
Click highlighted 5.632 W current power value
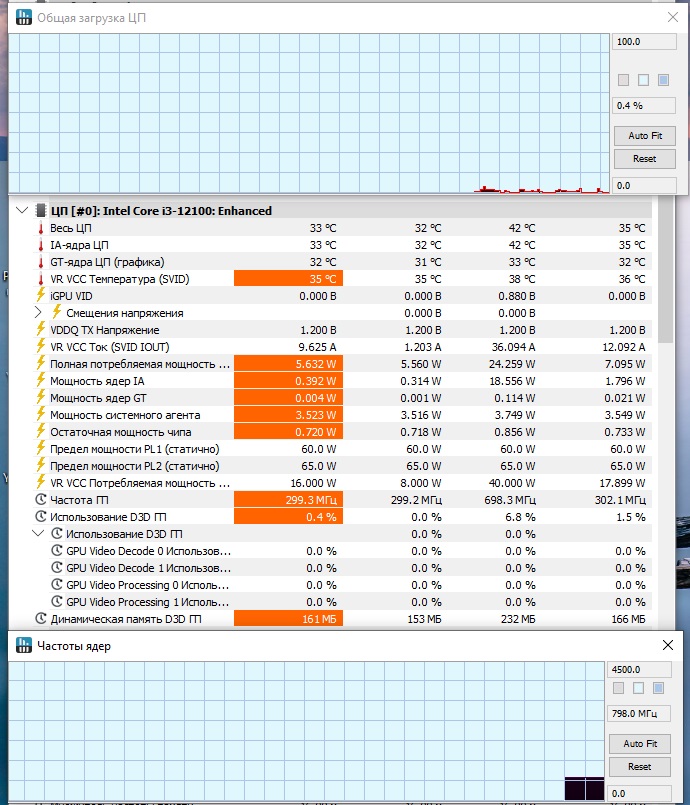289,363
